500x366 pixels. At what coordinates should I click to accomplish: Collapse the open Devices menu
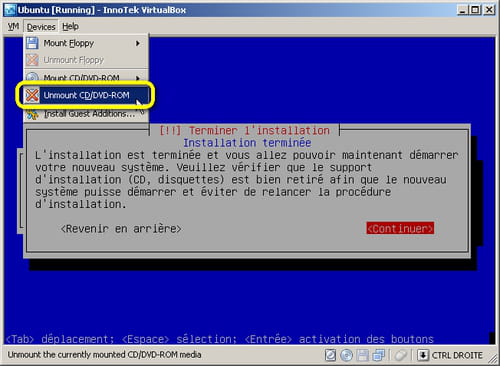41,27
